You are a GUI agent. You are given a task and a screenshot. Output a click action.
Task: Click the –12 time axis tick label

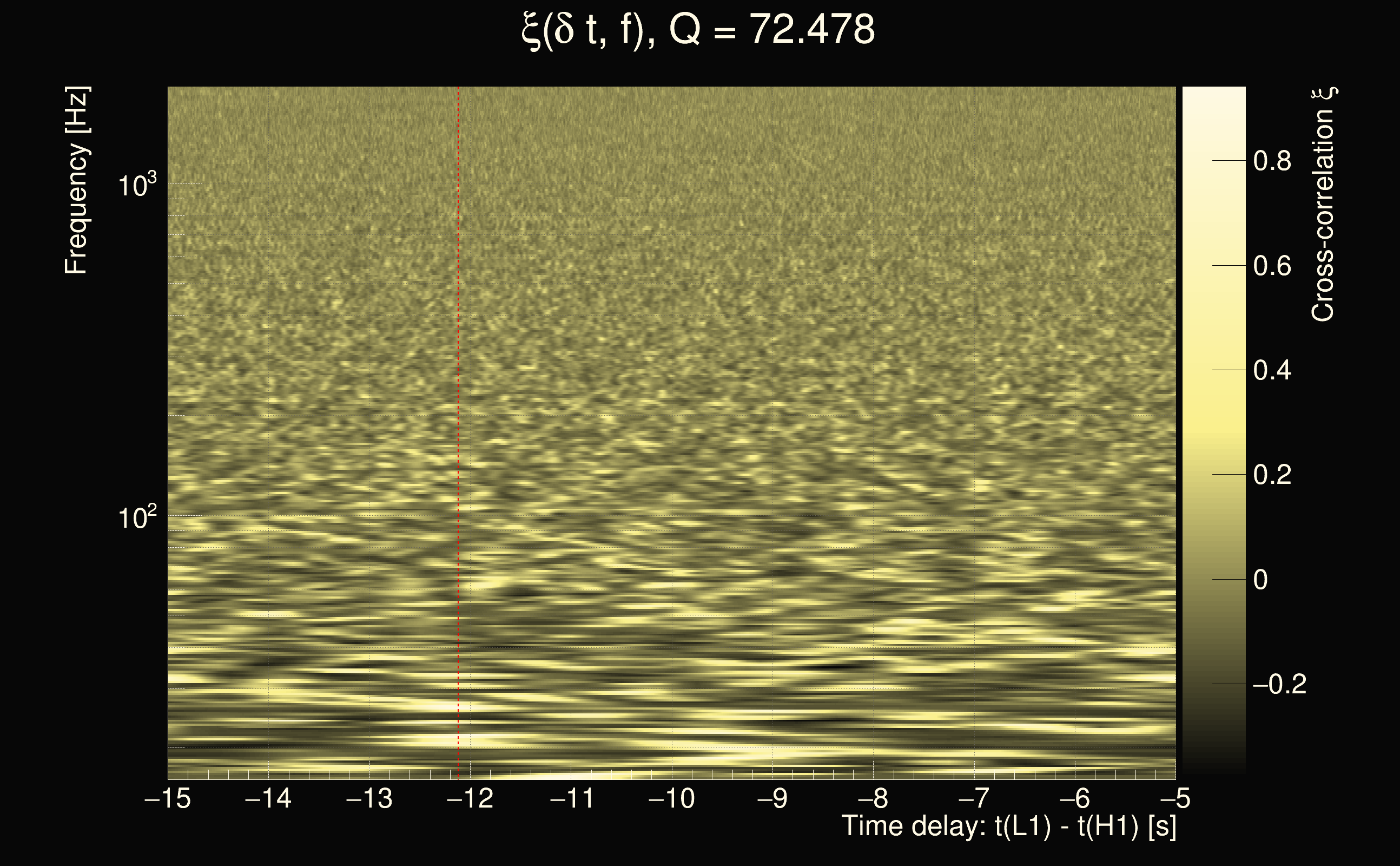point(470,798)
